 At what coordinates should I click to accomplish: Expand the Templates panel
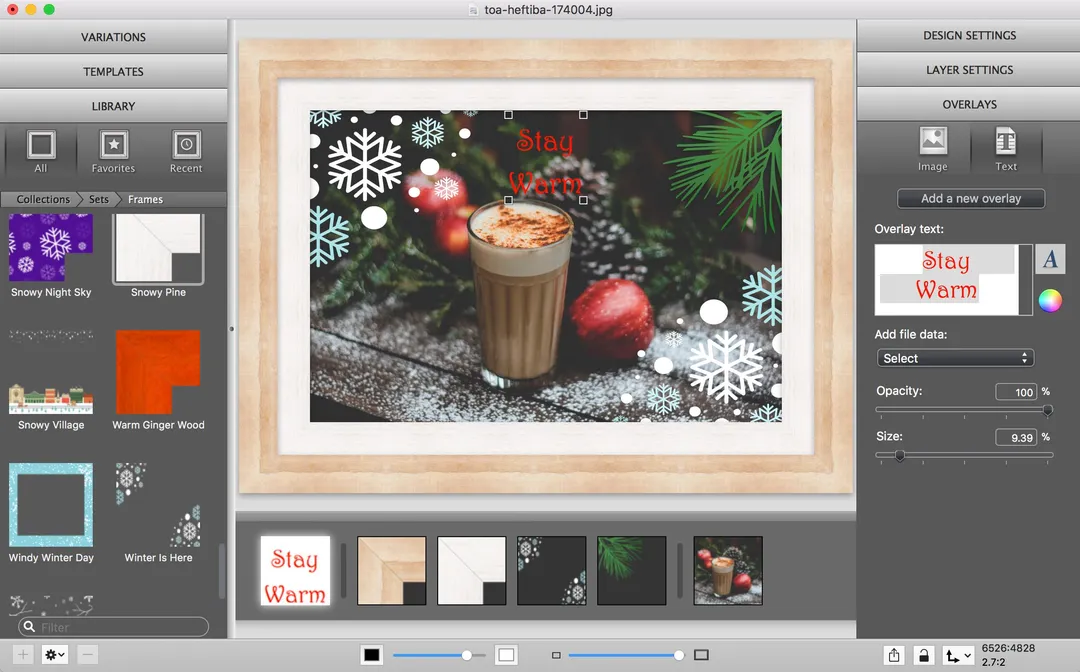tap(113, 72)
